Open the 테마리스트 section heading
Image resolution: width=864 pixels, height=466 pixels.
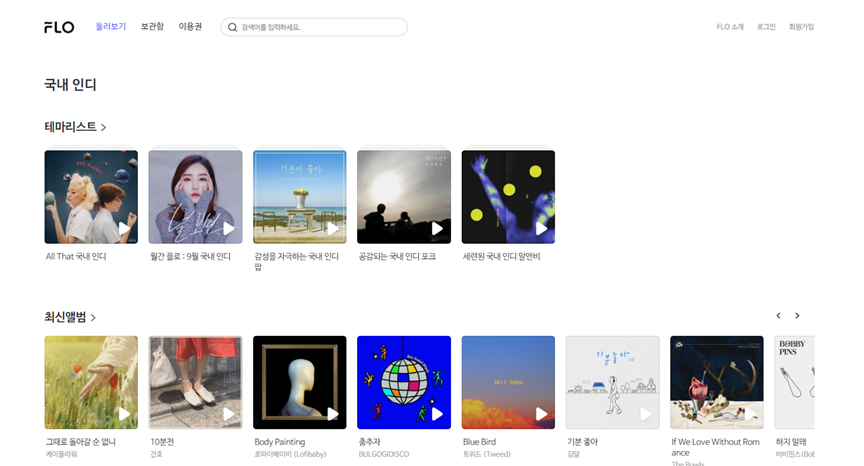tap(71, 127)
